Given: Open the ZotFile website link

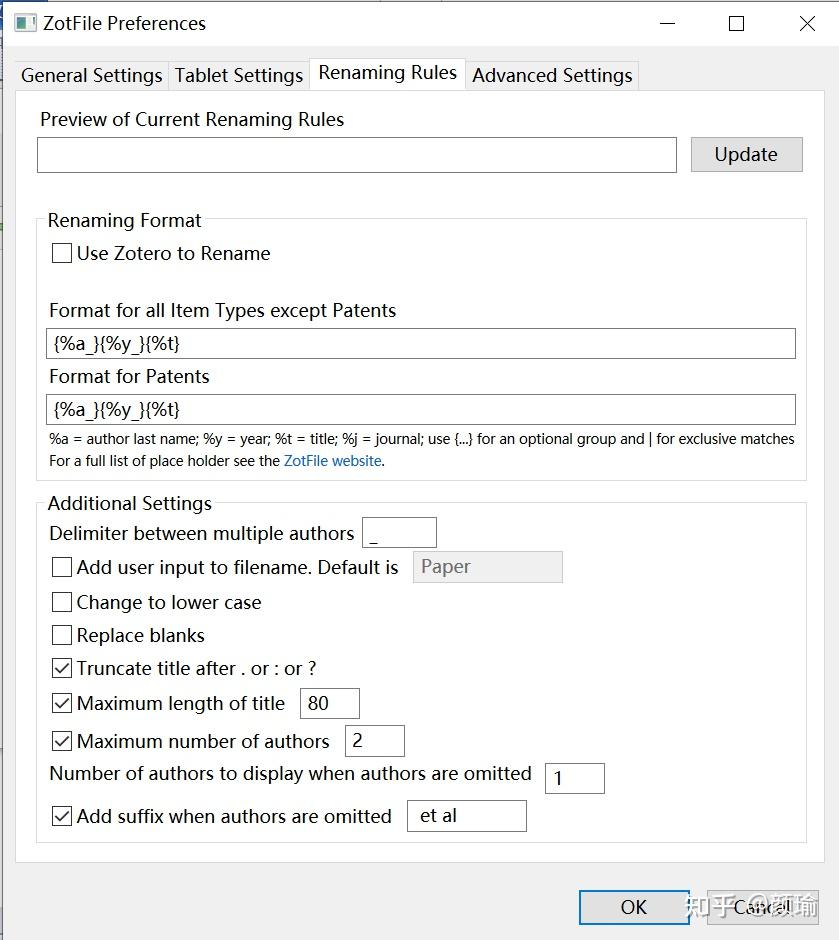Looking at the screenshot, I should [332, 461].
